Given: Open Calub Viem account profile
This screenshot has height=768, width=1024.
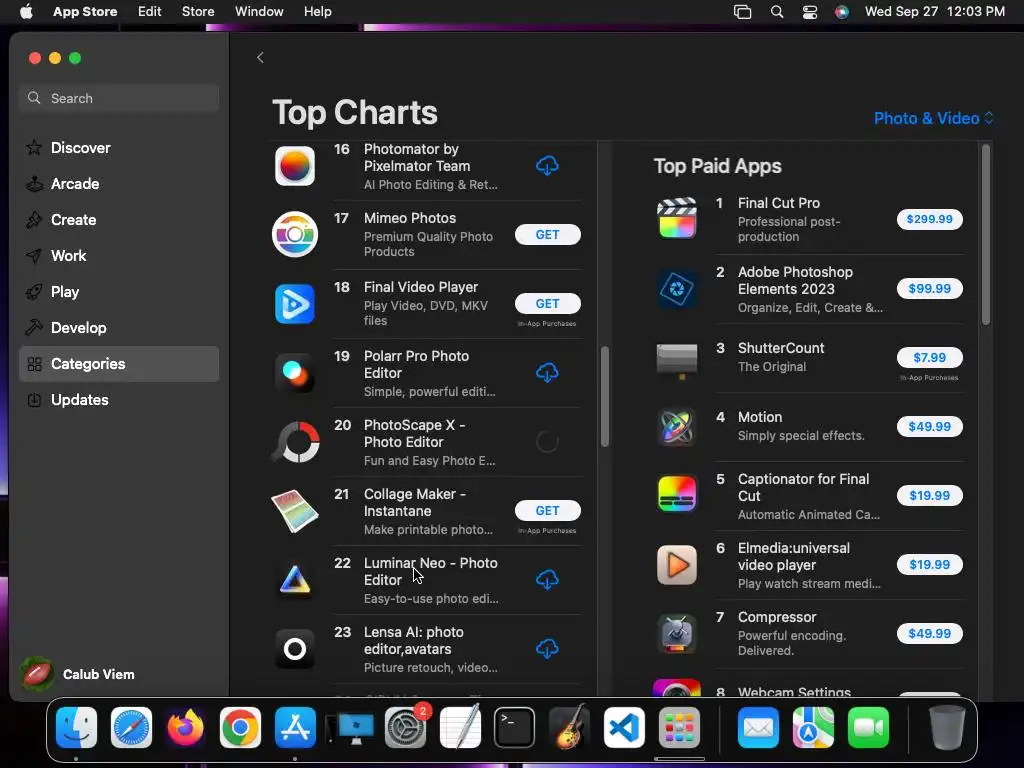Looking at the screenshot, I should point(78,674).
